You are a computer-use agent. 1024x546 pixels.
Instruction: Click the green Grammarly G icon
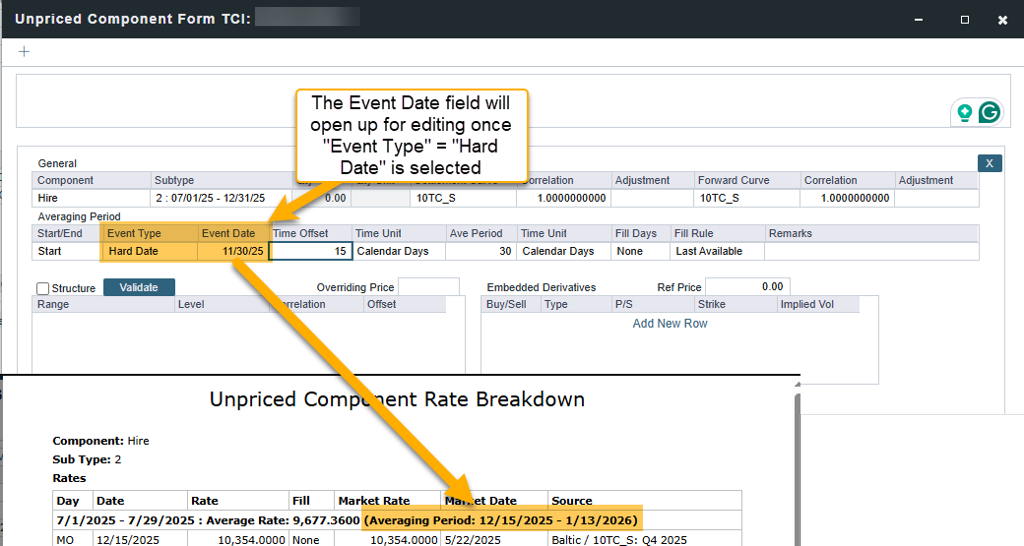(989, 113)
